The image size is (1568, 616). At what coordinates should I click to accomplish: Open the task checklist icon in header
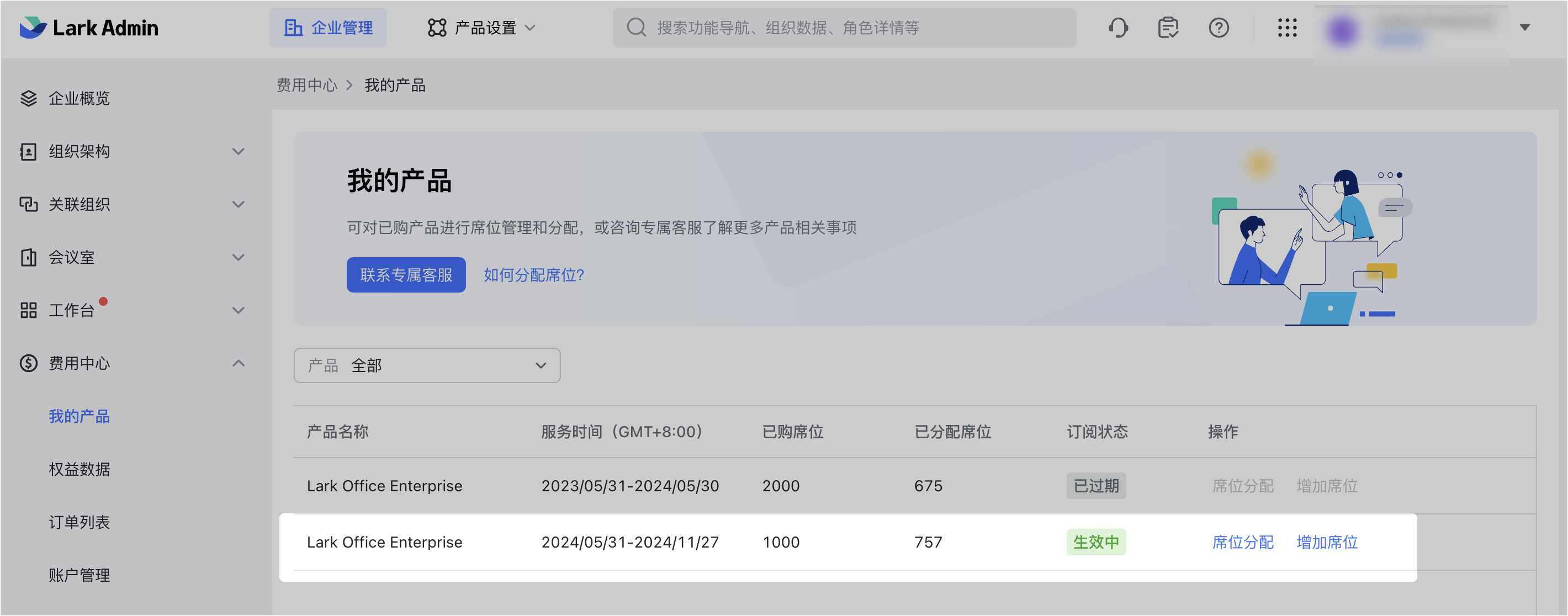point(1168,28)
